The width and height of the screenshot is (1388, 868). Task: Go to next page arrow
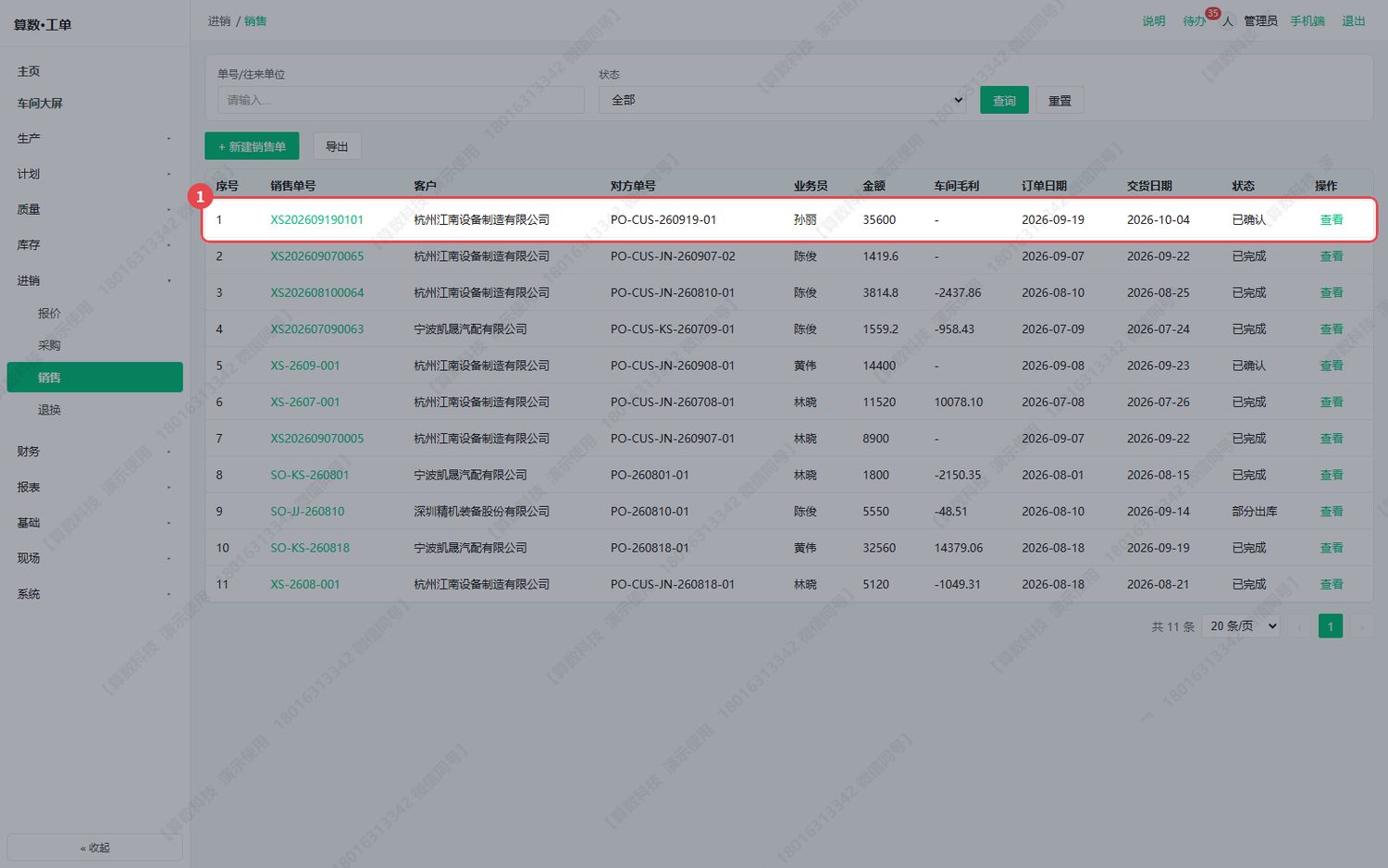tap(1361, 626)
